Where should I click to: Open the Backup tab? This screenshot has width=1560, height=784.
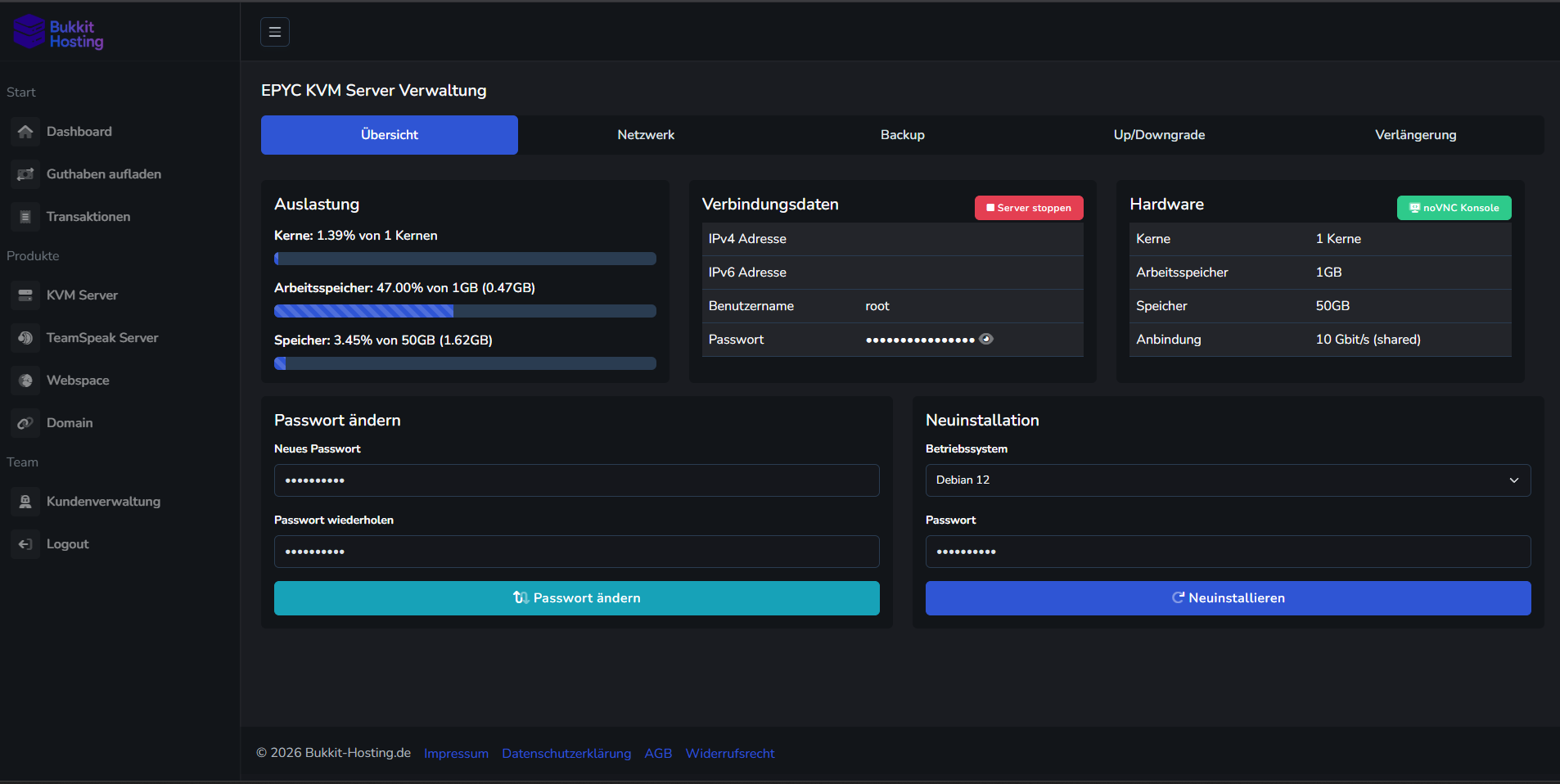tap(902, 135)
